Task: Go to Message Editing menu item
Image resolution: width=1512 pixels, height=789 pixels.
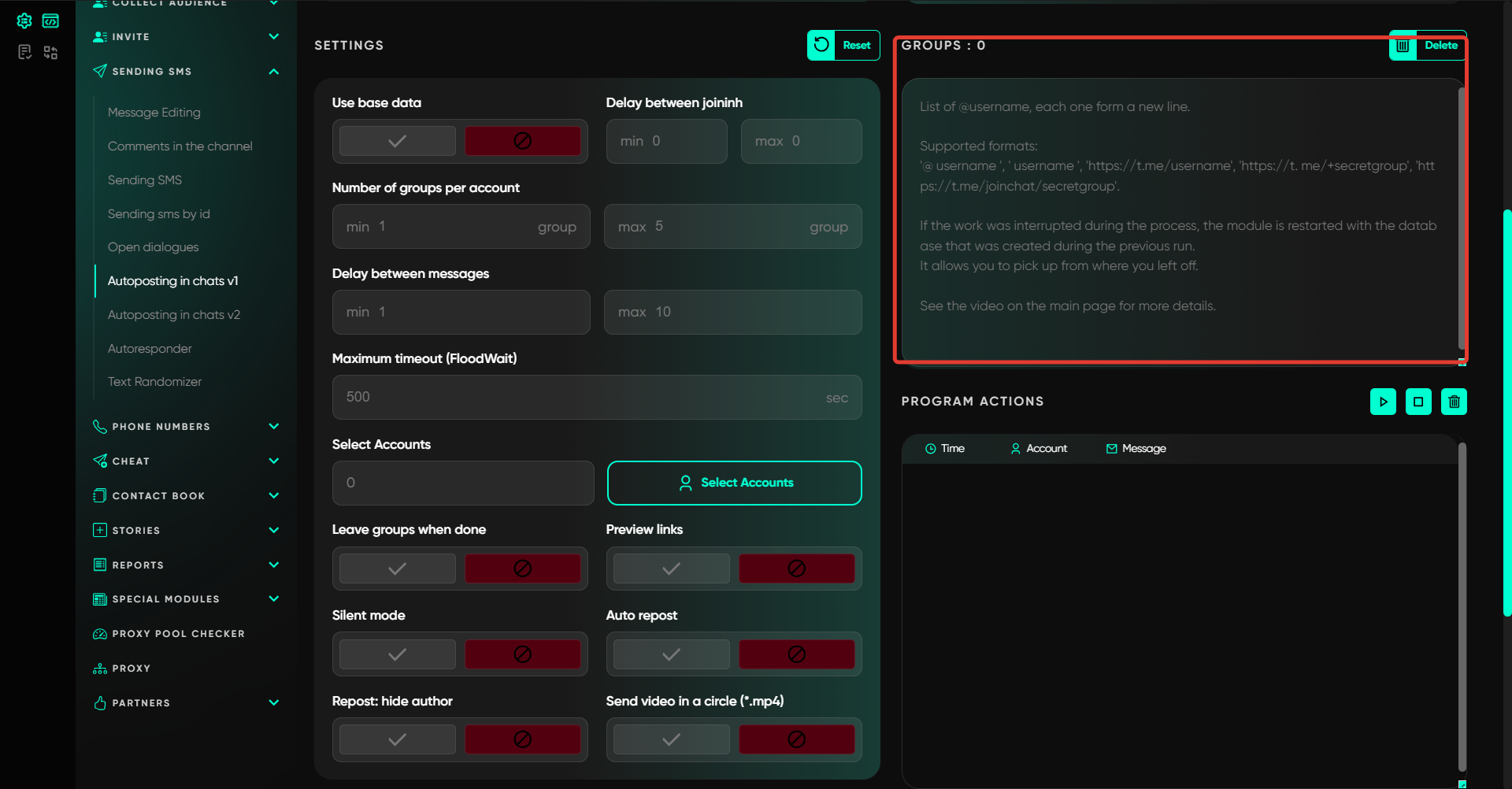Action: 154,113
